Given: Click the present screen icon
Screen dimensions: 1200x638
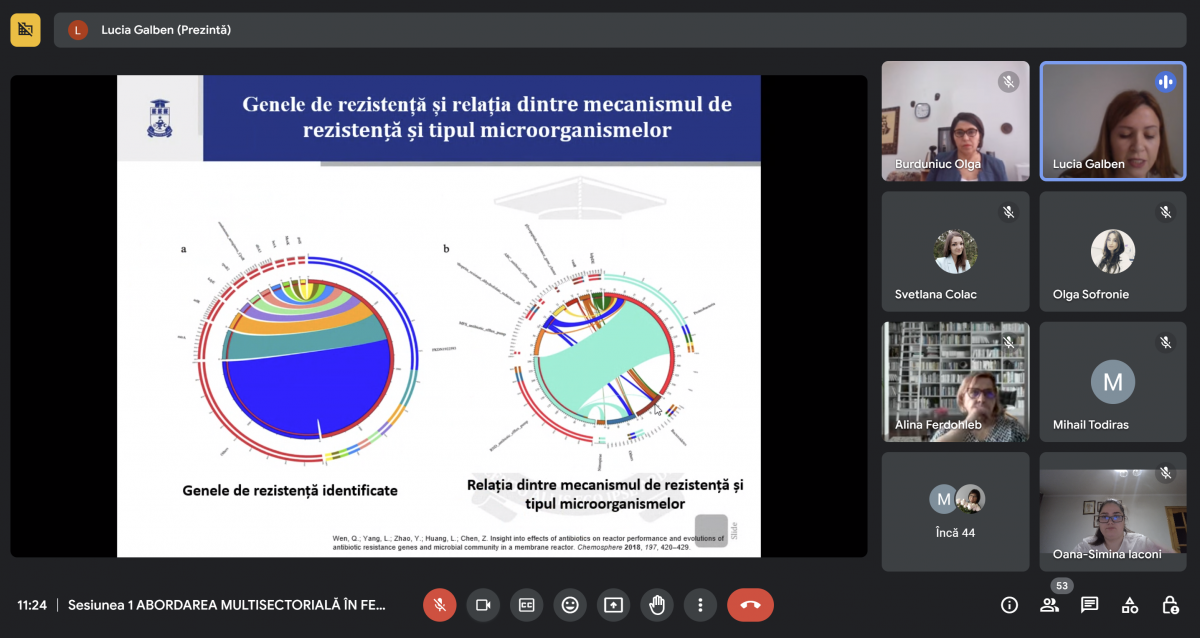Looking at the screenshot, I should coord(613,605).
